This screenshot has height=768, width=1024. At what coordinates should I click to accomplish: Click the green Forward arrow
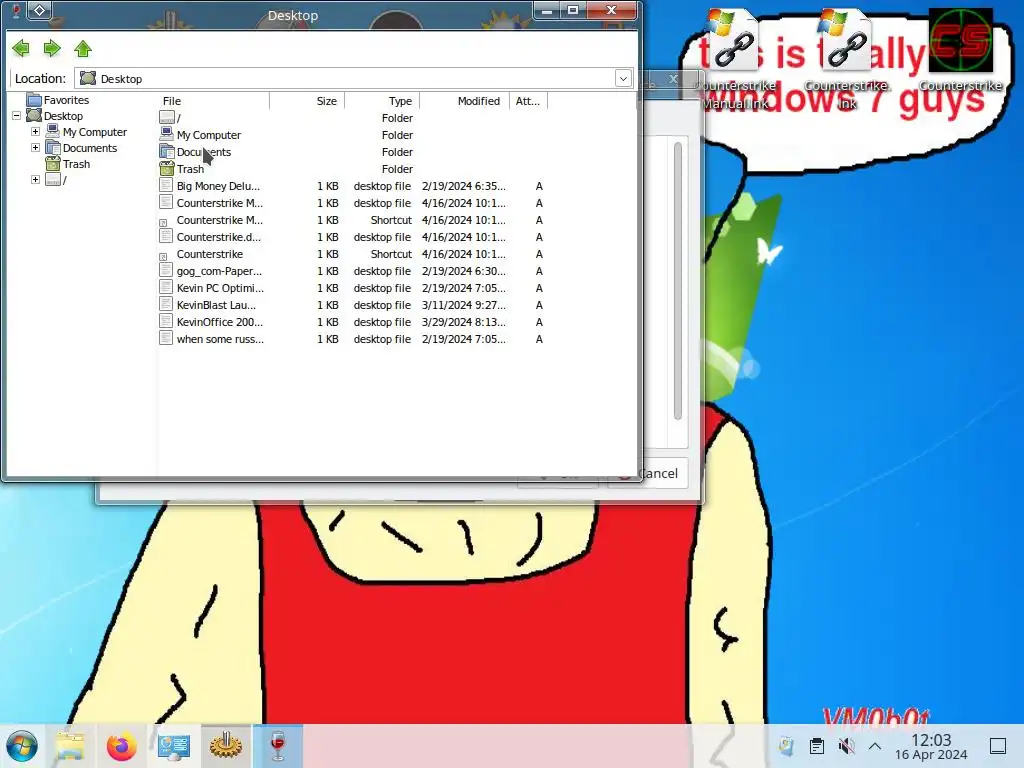[52, 48]
